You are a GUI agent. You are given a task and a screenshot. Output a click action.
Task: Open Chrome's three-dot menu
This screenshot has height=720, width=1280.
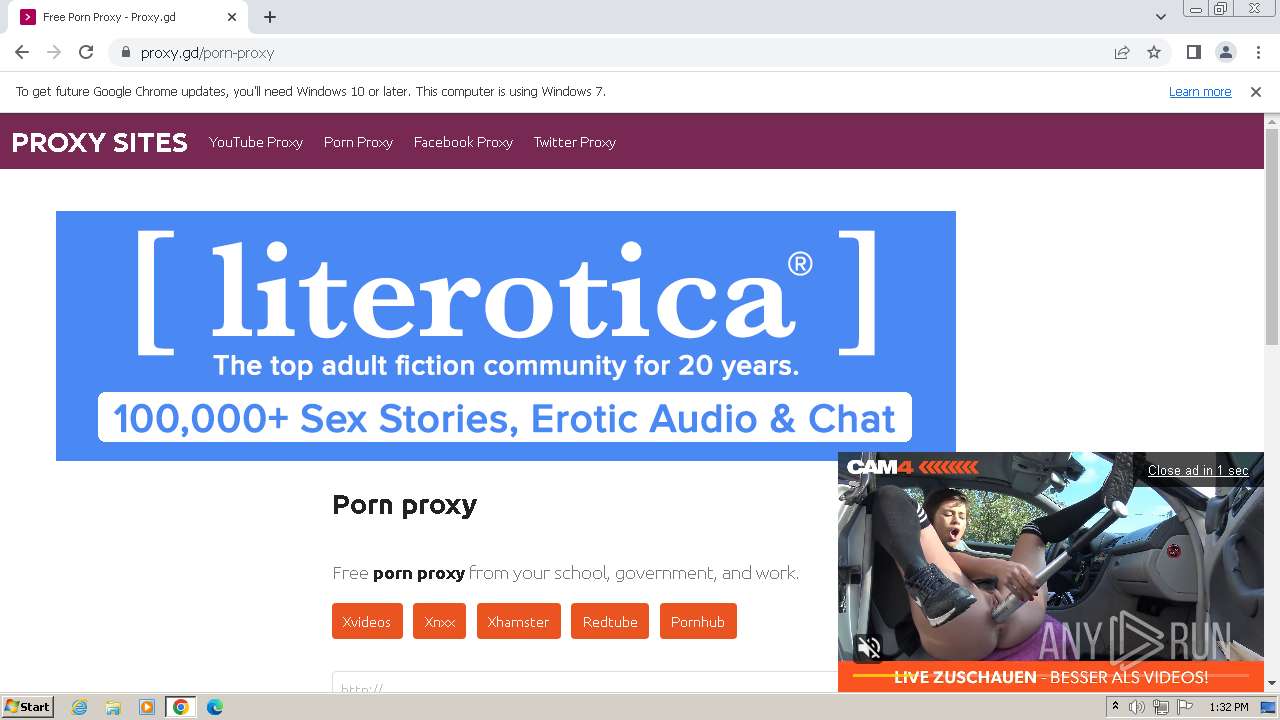(x=1257, y=53)
